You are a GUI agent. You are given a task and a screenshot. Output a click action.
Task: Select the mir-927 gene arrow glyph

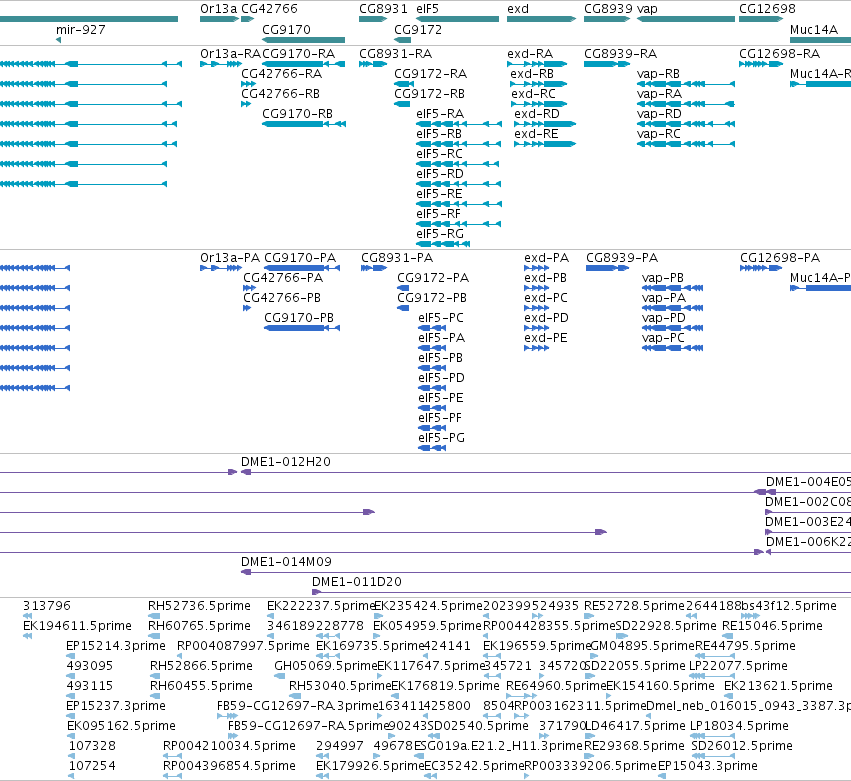(x=59, y=40)
